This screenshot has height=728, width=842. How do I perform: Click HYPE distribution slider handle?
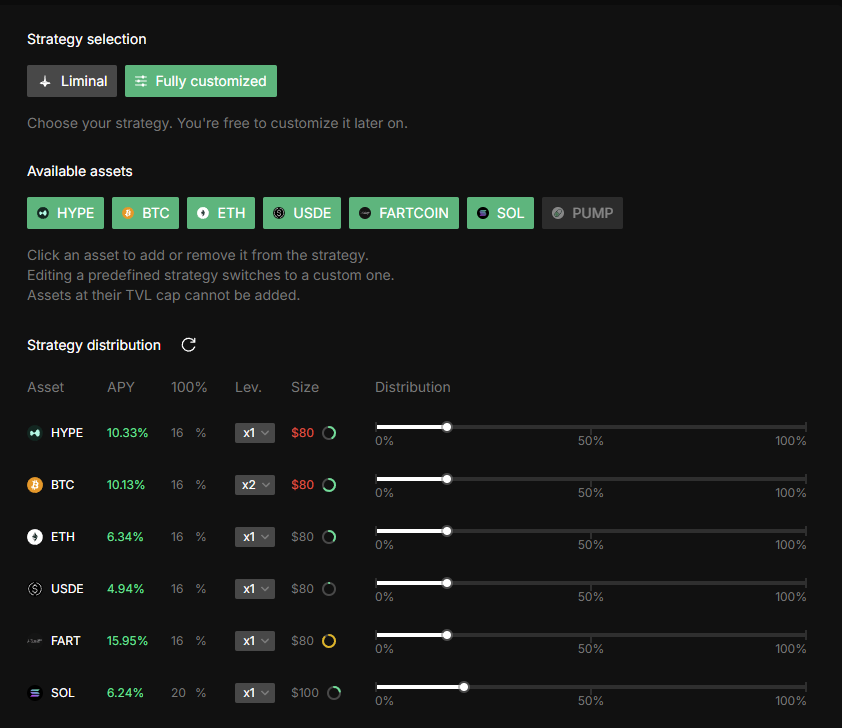(x=447, y=427)
